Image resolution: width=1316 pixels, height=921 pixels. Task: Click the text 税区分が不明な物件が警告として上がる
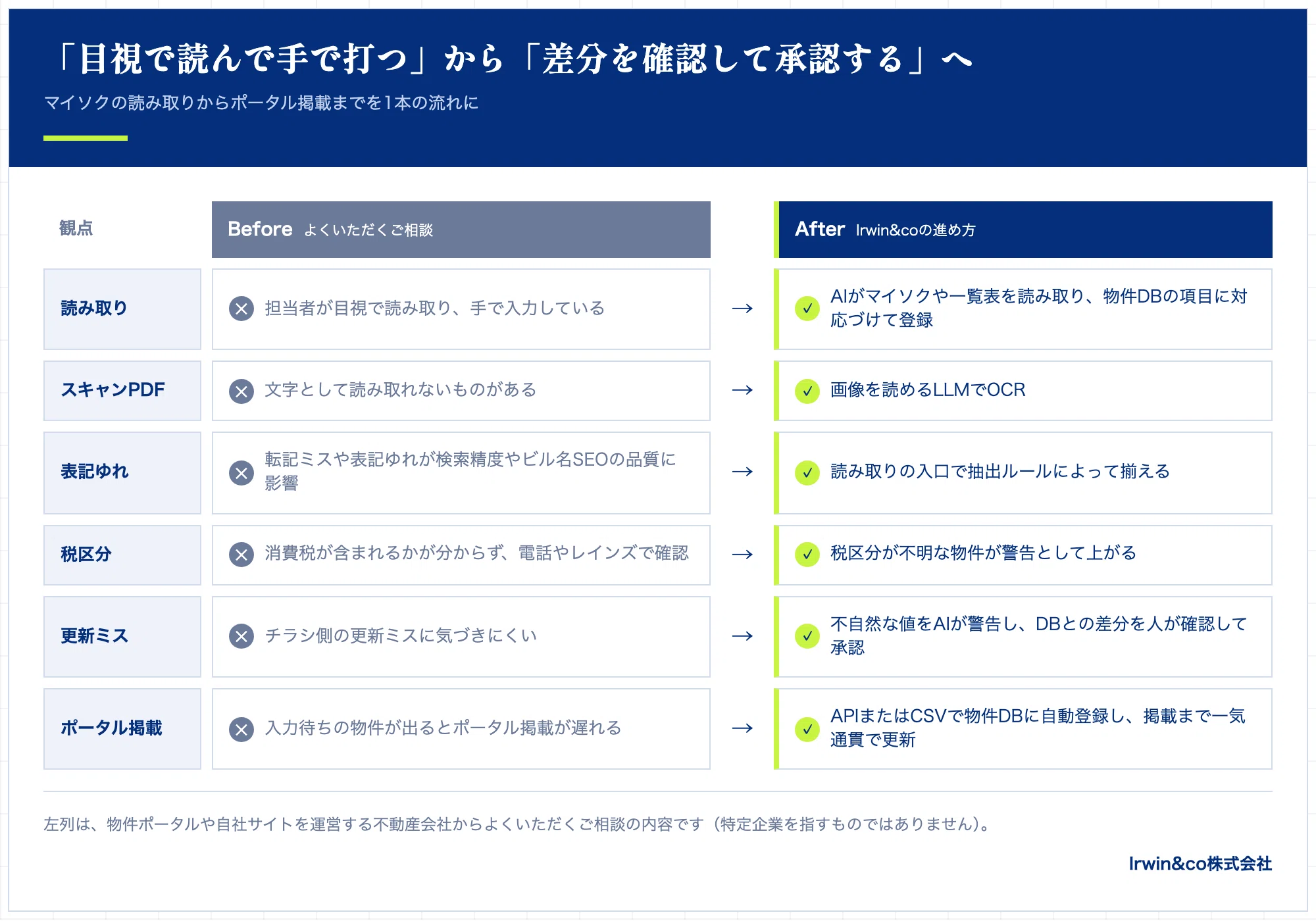coord(984,553)
